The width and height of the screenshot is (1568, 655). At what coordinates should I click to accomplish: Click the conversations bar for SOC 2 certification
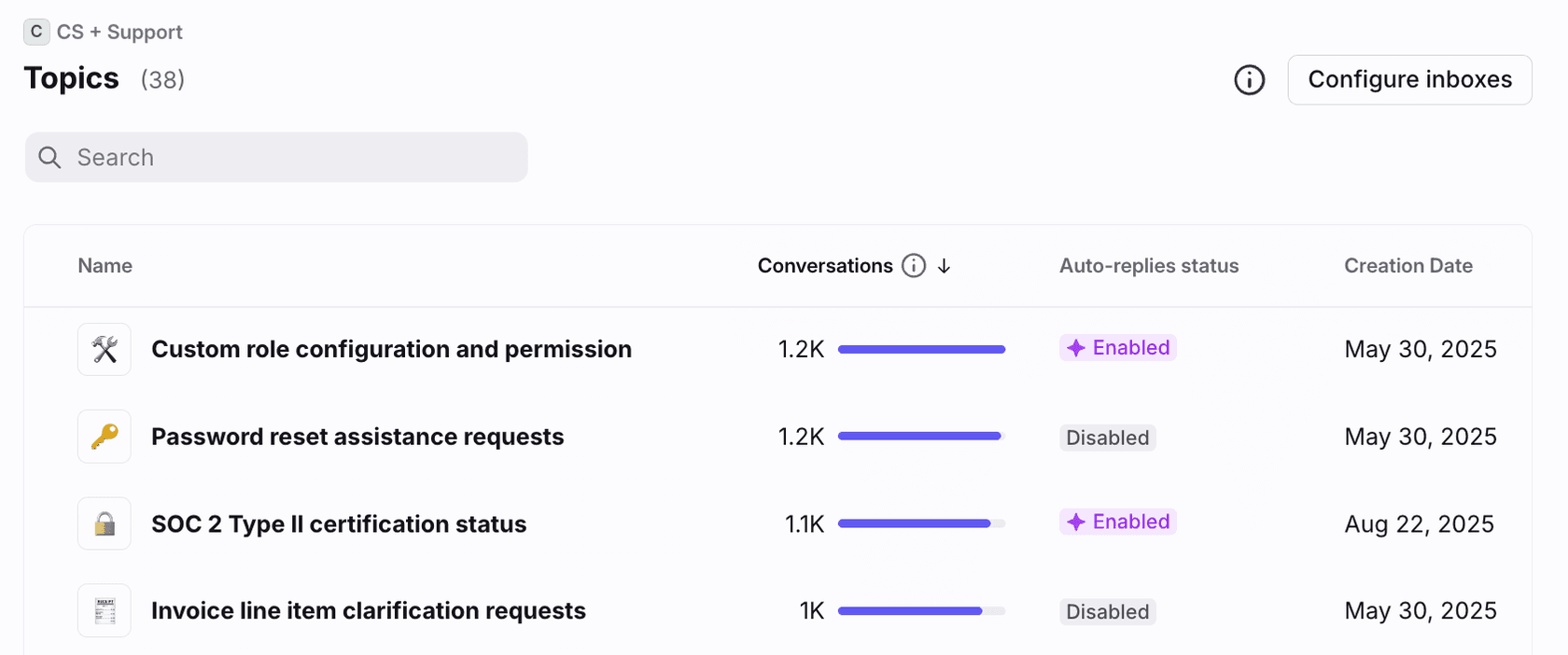coord(921,523)
